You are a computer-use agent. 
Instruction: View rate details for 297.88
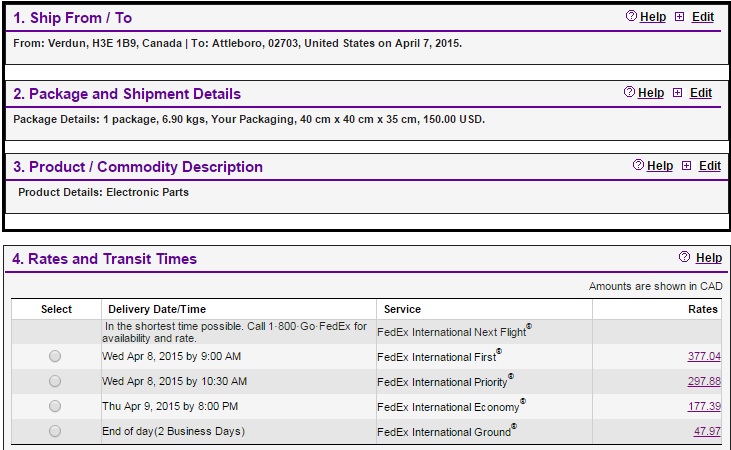tap(704, 381)
